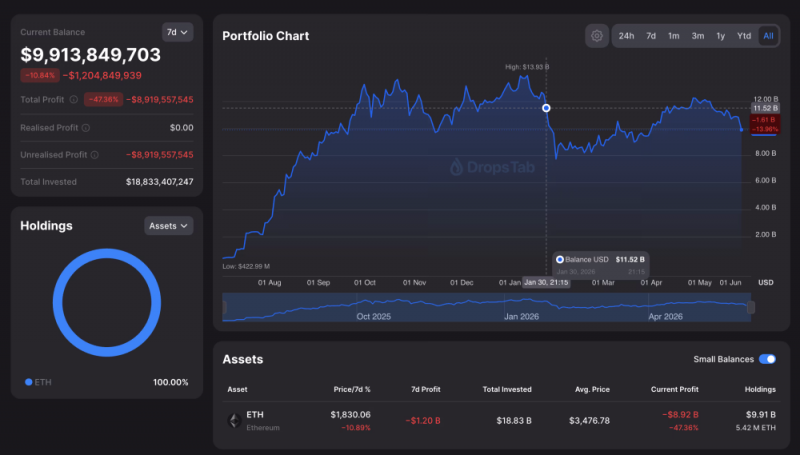Image resolution: width=800 pixels, height=455 pixels.
Task: Select the 24h chart range tab
Action: tap(626, 36)
